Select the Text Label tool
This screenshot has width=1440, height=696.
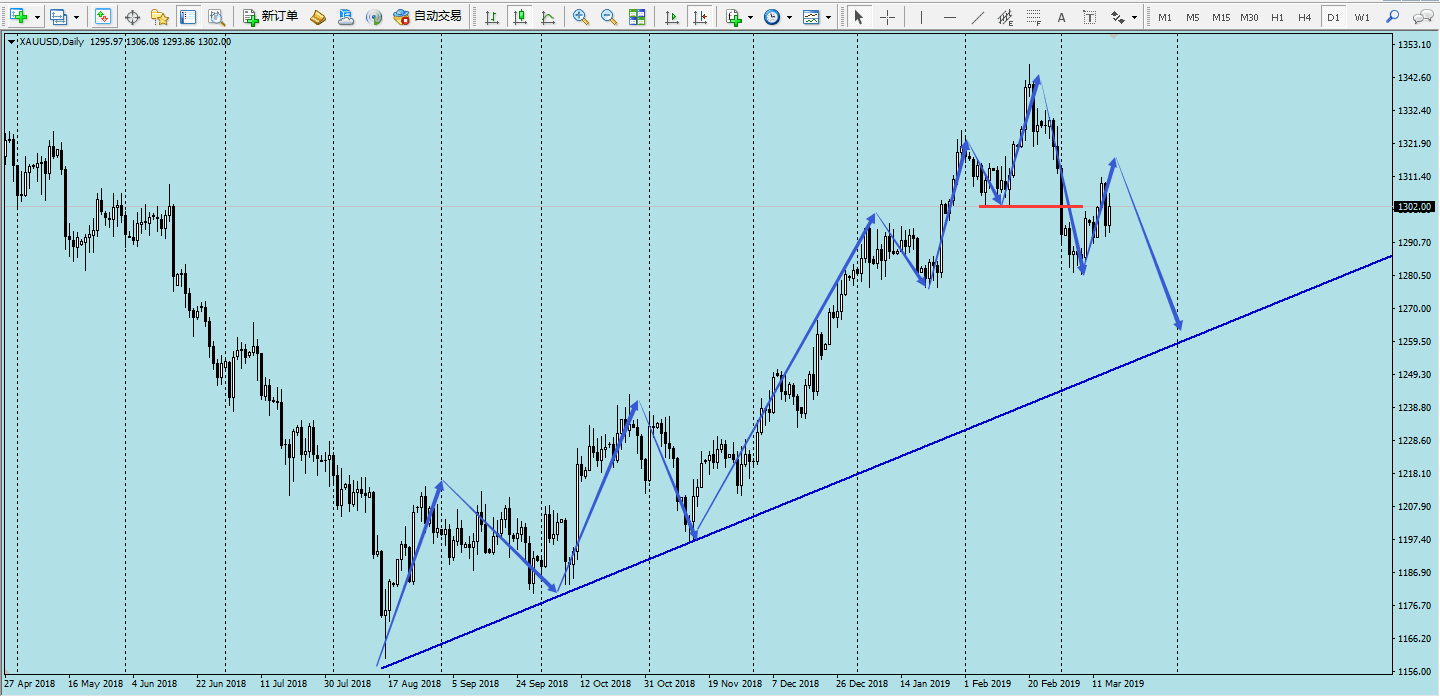(1090, 17)
